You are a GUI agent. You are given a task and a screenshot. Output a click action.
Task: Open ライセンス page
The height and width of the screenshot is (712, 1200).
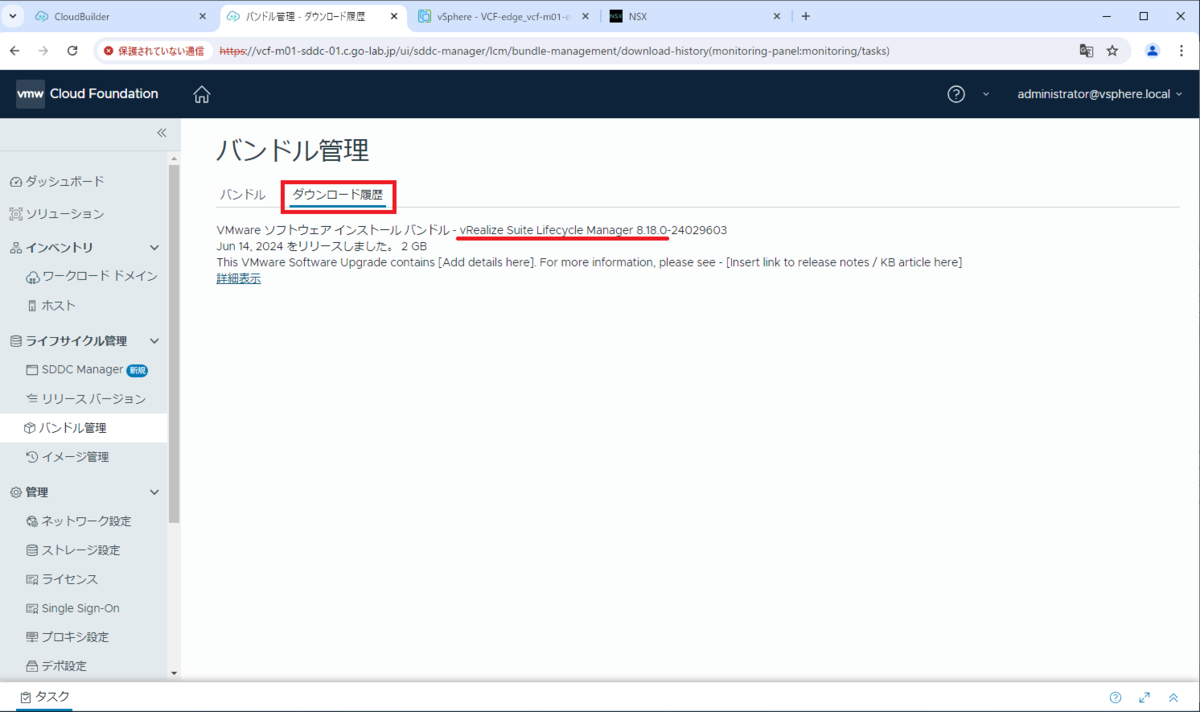[x=62, y=579]
